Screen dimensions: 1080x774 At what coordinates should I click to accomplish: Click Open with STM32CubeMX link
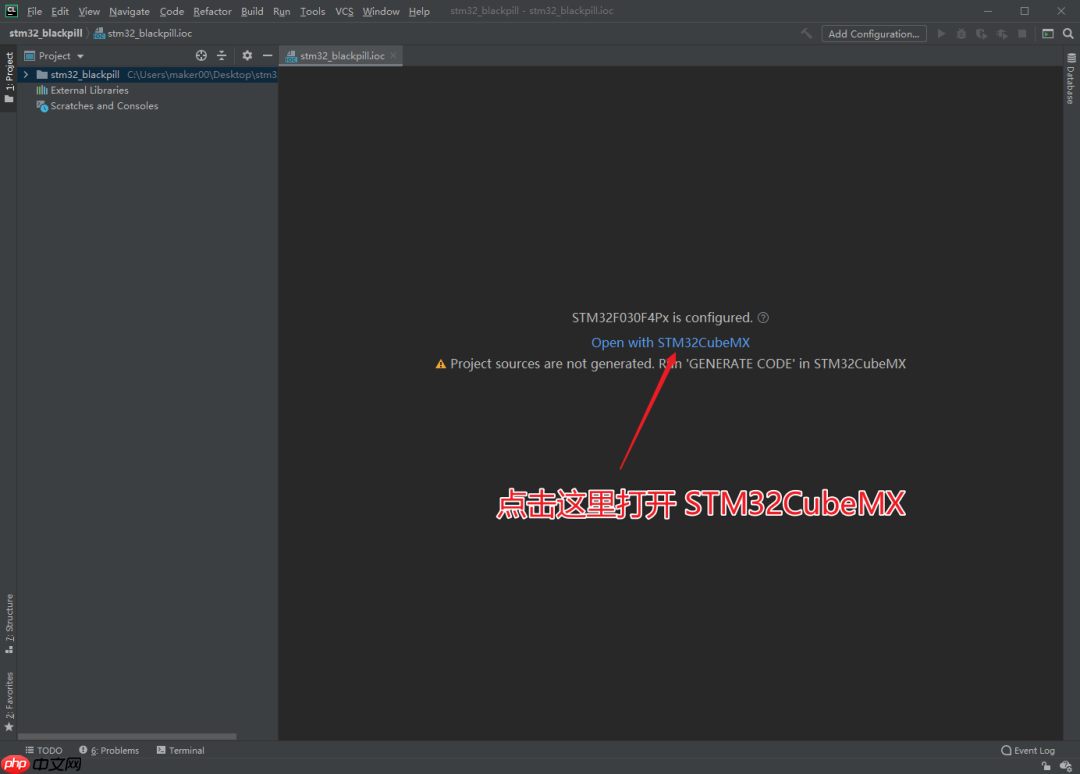pos(670,342)
